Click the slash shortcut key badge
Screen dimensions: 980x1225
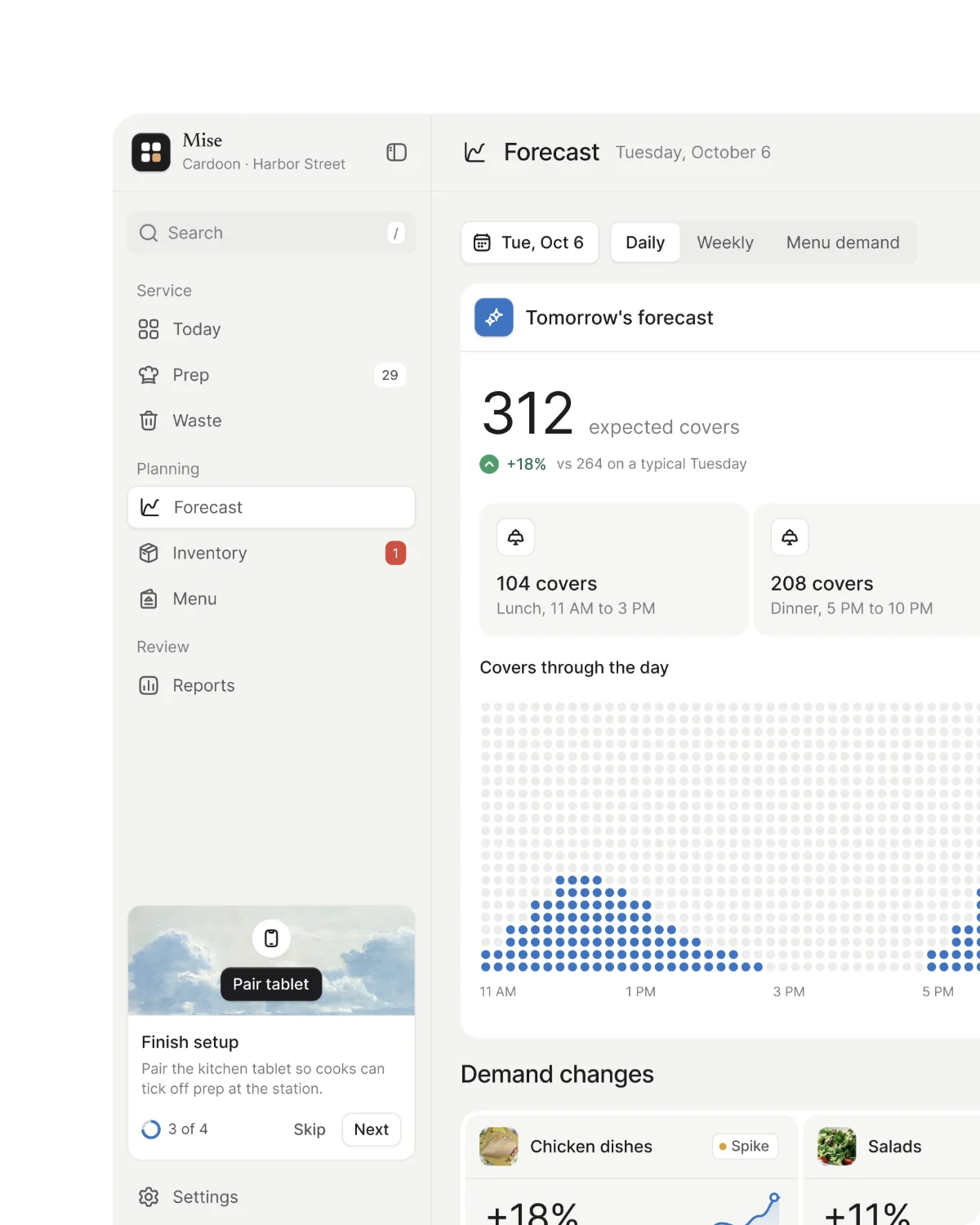tap(396, 233)
